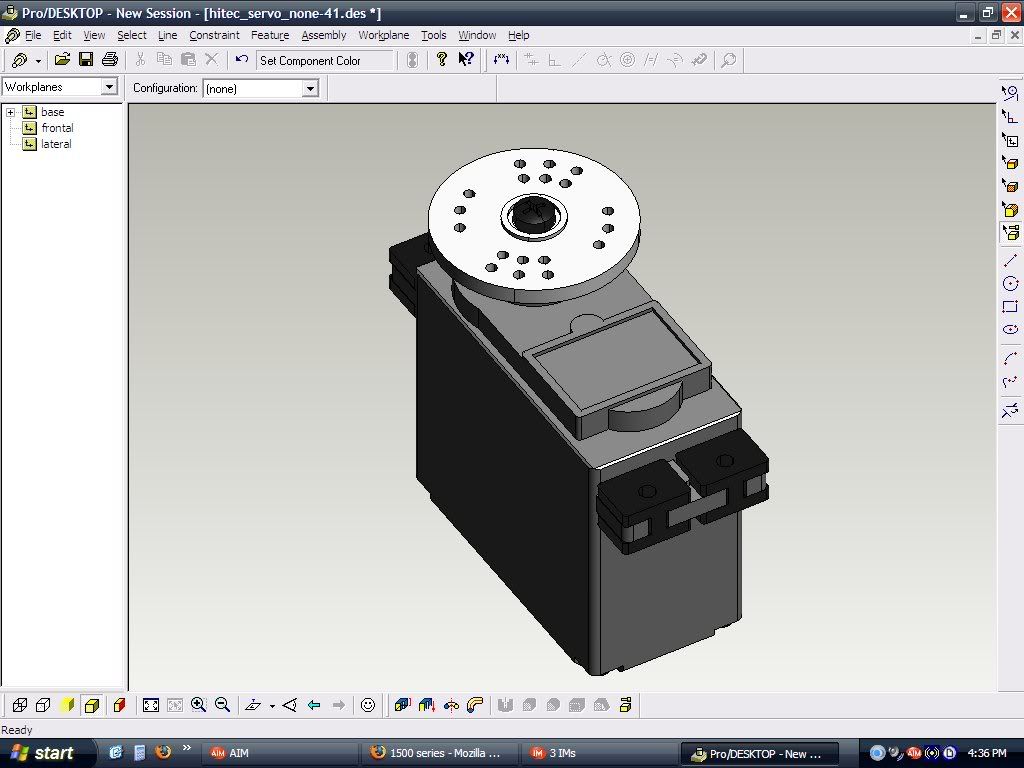Viewport: 1024px width, 768px height.
Task: Select the Circle drawing tool
Action: pos(1010,284)
